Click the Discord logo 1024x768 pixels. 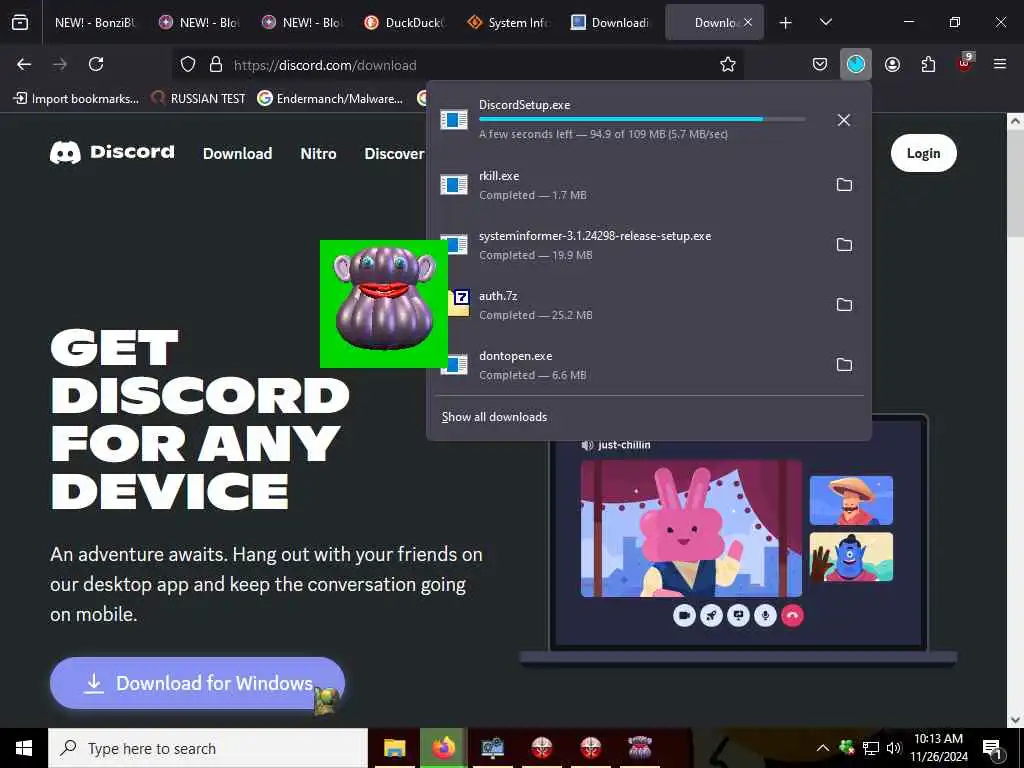pos(112,153)
